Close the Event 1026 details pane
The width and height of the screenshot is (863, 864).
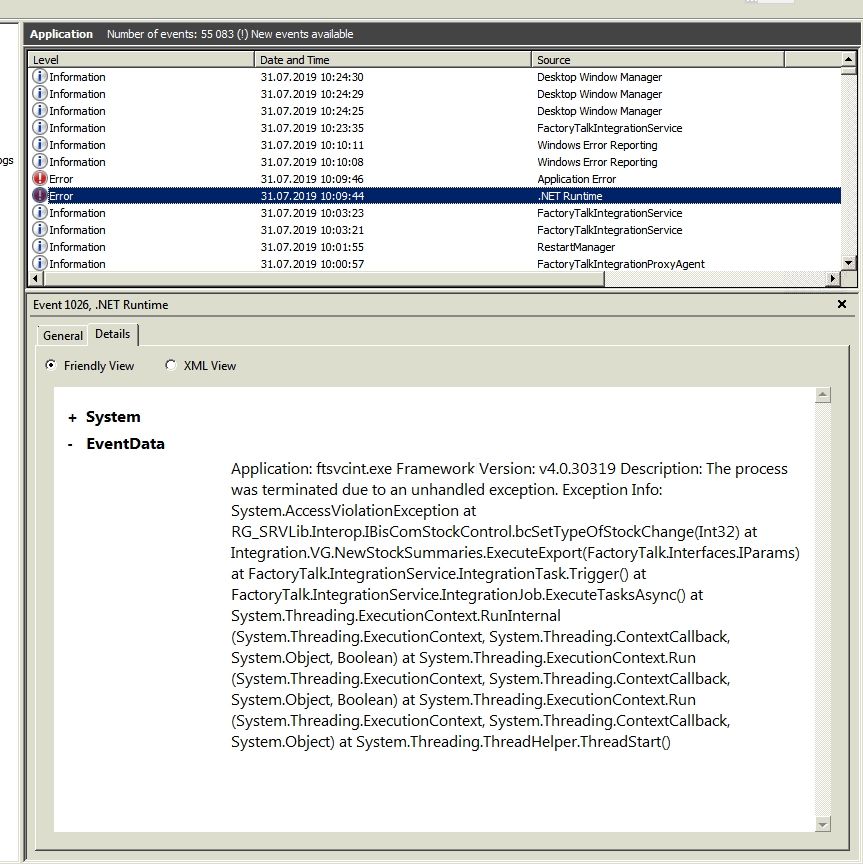click(x=842, y=304)
